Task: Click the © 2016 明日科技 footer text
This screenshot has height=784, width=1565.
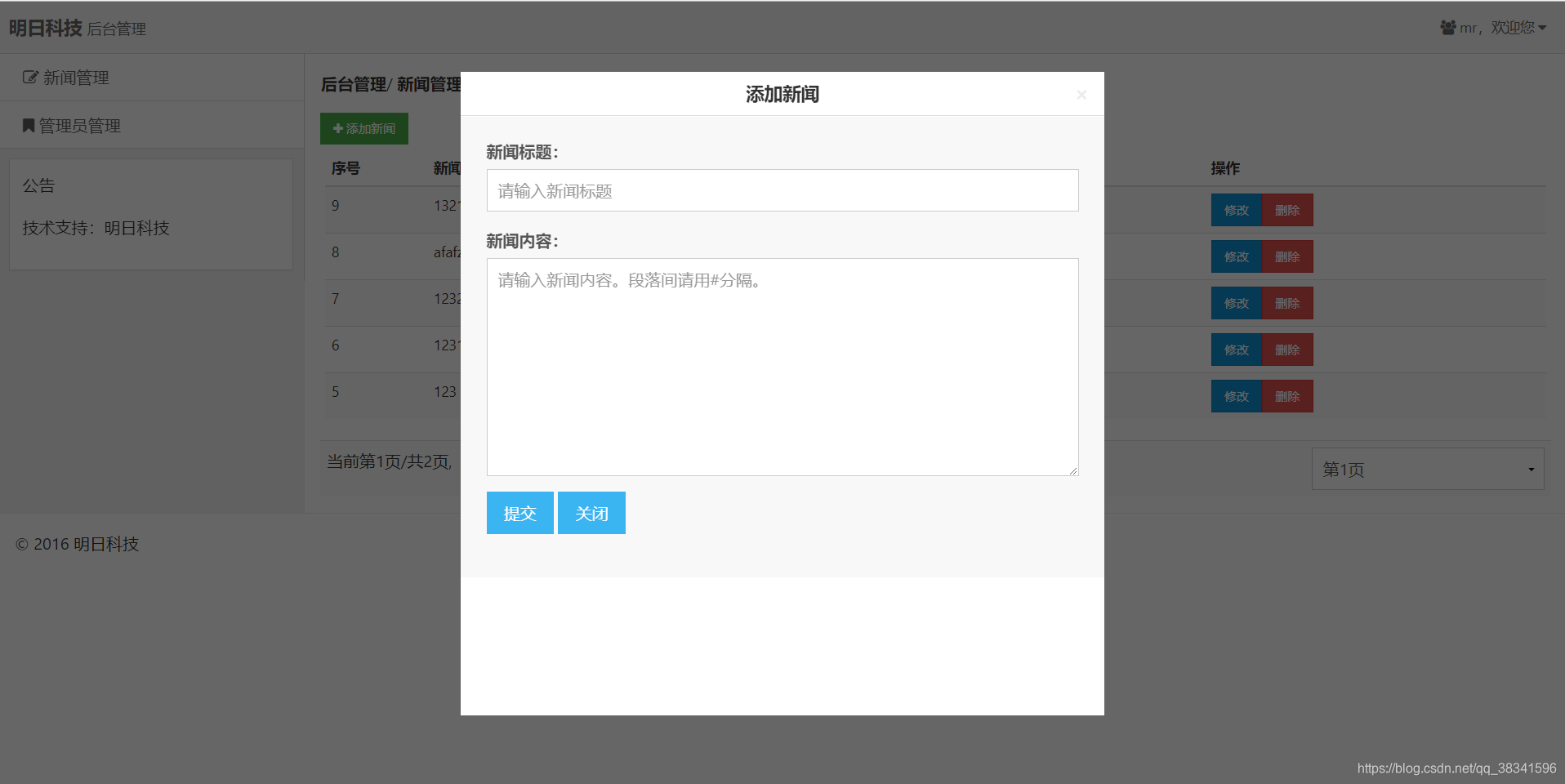Action: tap(78, 544)
